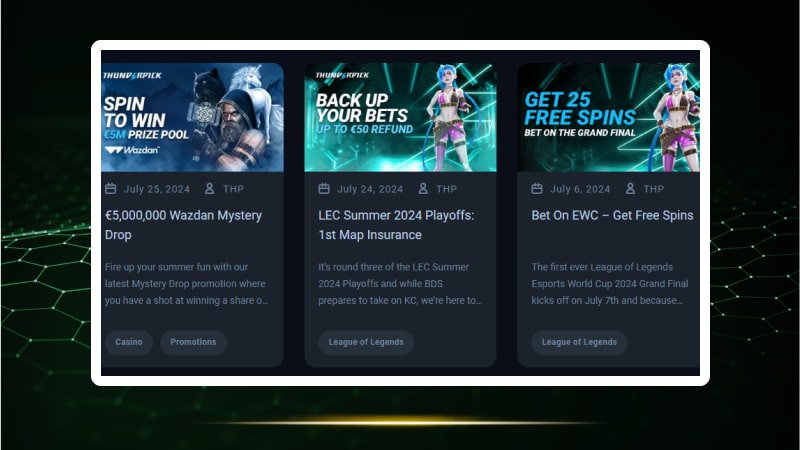Open the €5,000,000 Wazdan Mystery Drop article
The image size is (800, 450).
(x=183, y=225)
